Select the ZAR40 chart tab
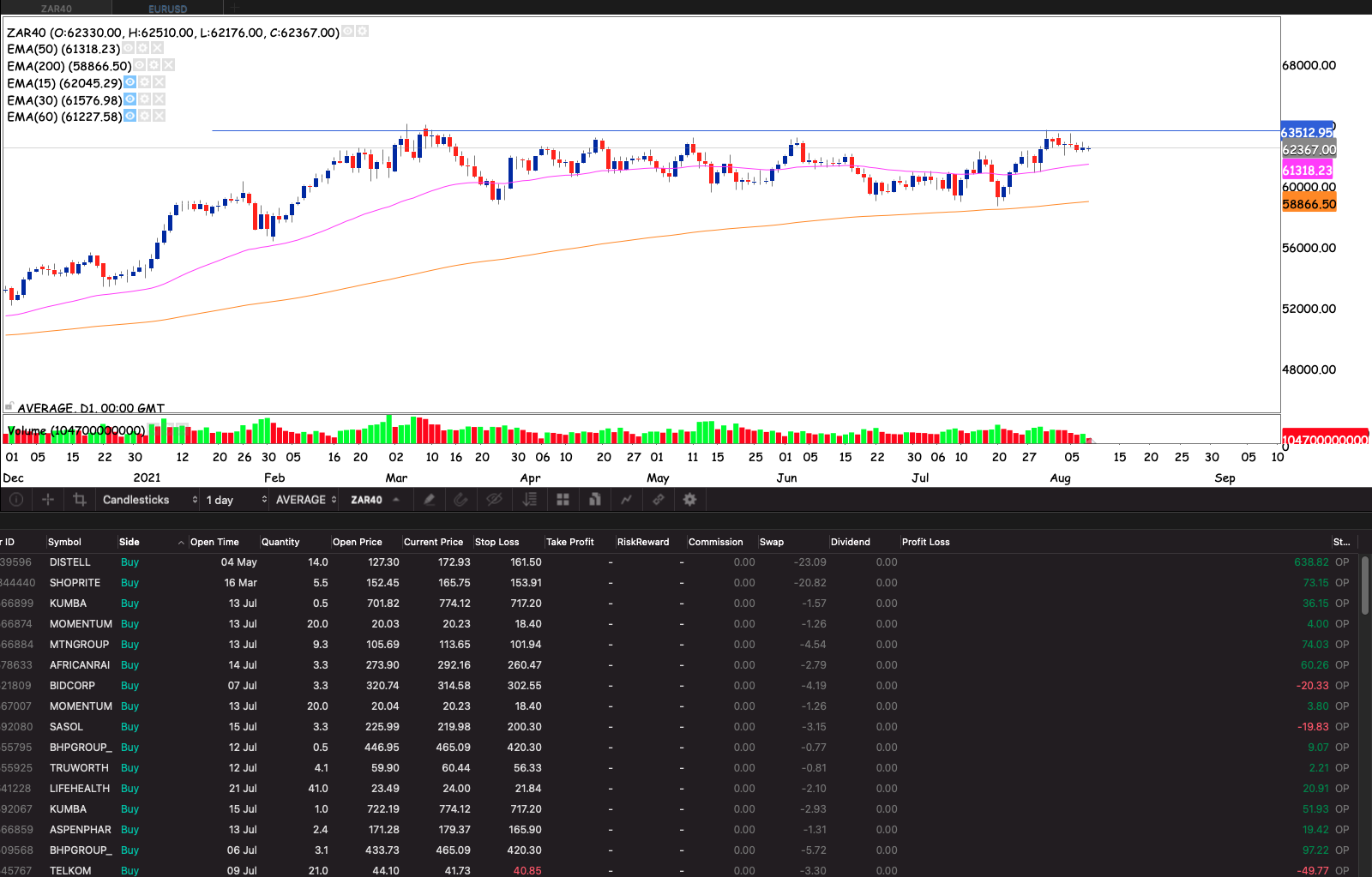This screenshot has height=877, width=1372. coord(57,9)
